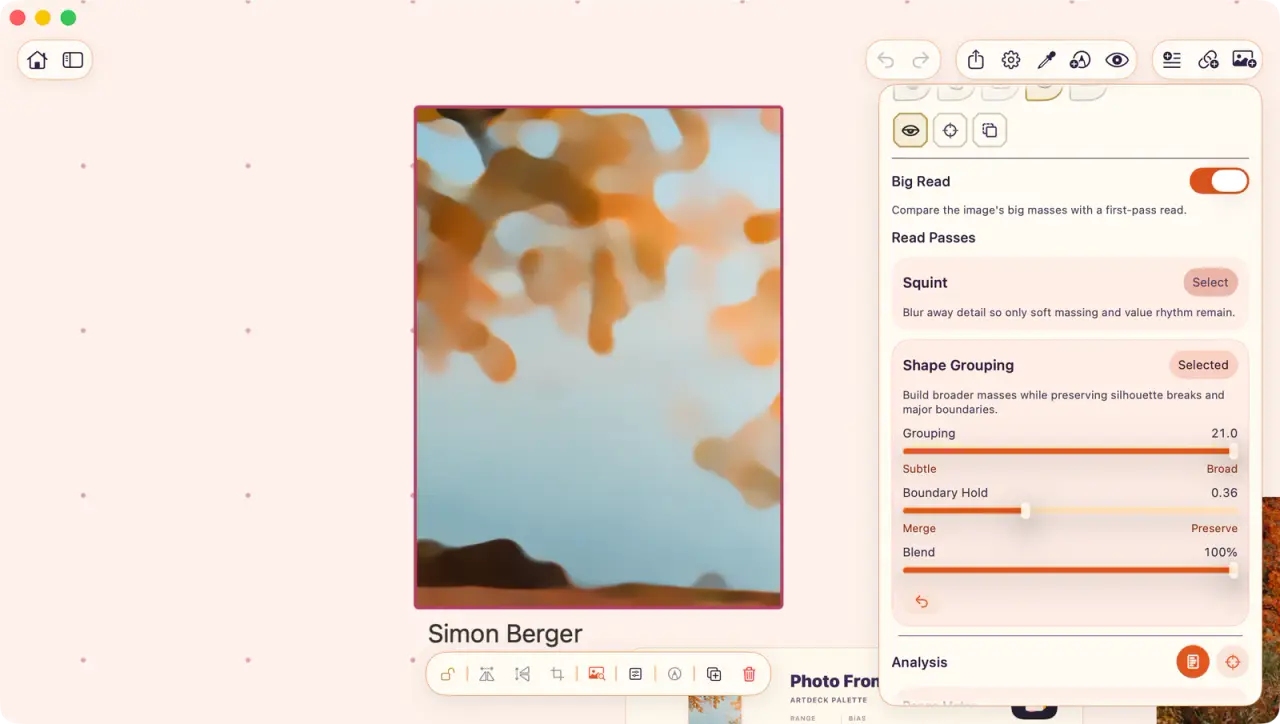Adjust the Boundary Hold slider handle
The image size is (1280, 724).
click(1025, 511)
